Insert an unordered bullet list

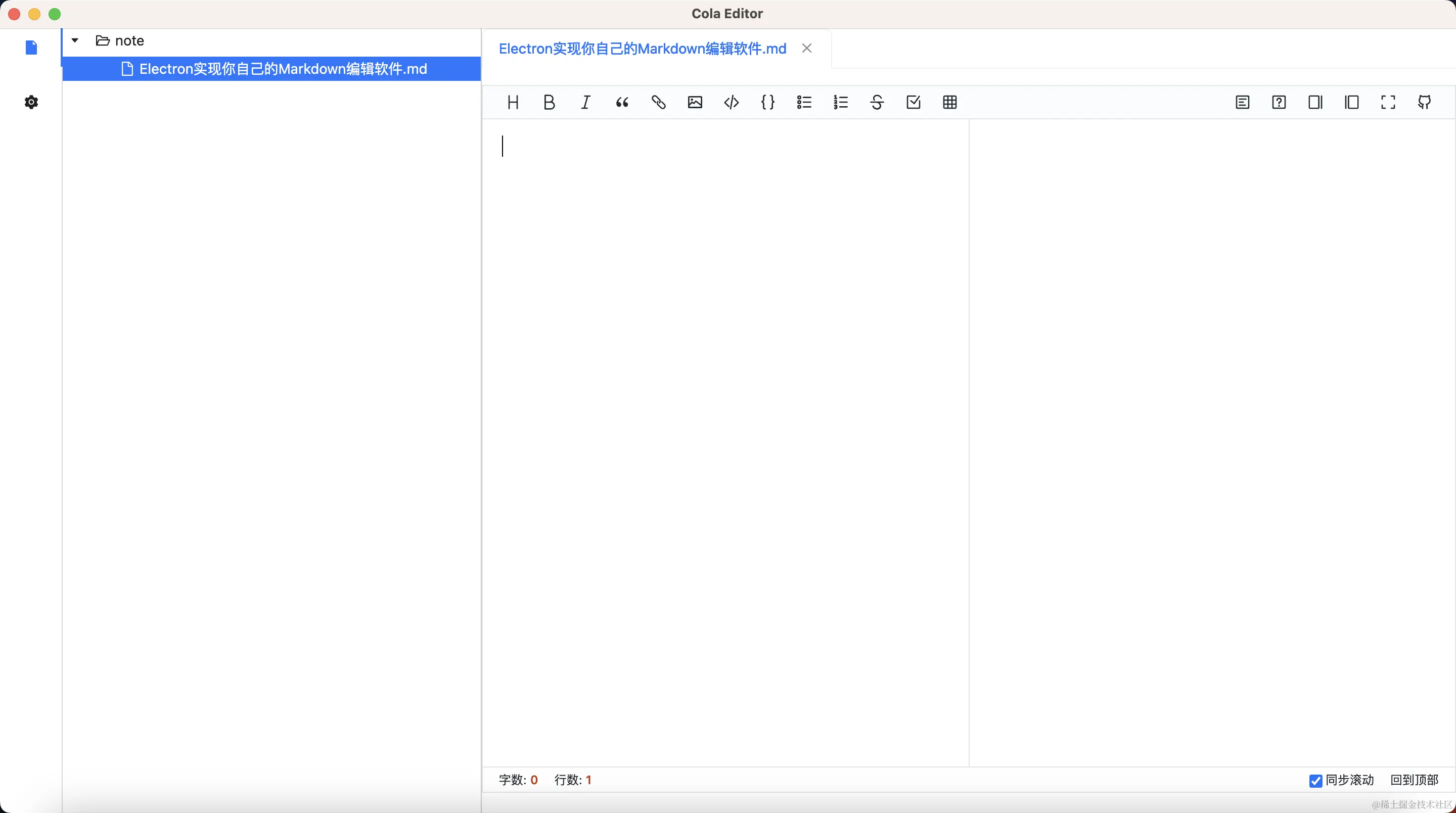[x=804, y=102]
